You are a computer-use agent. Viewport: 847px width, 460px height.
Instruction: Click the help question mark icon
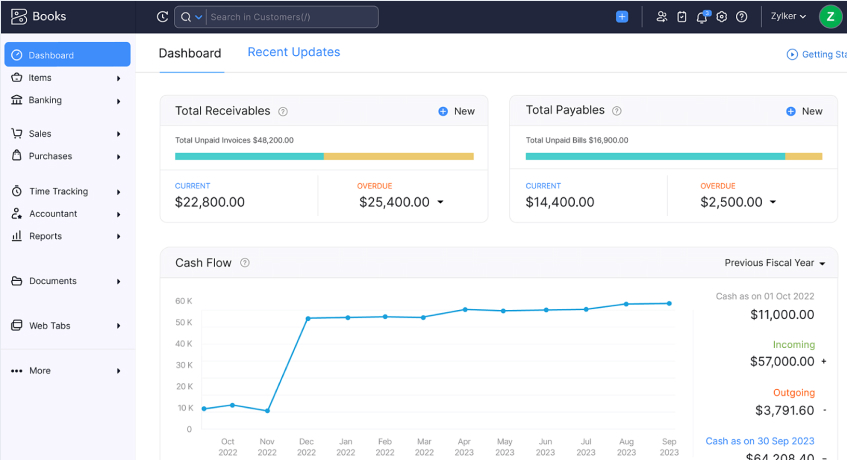click(741, 17)
